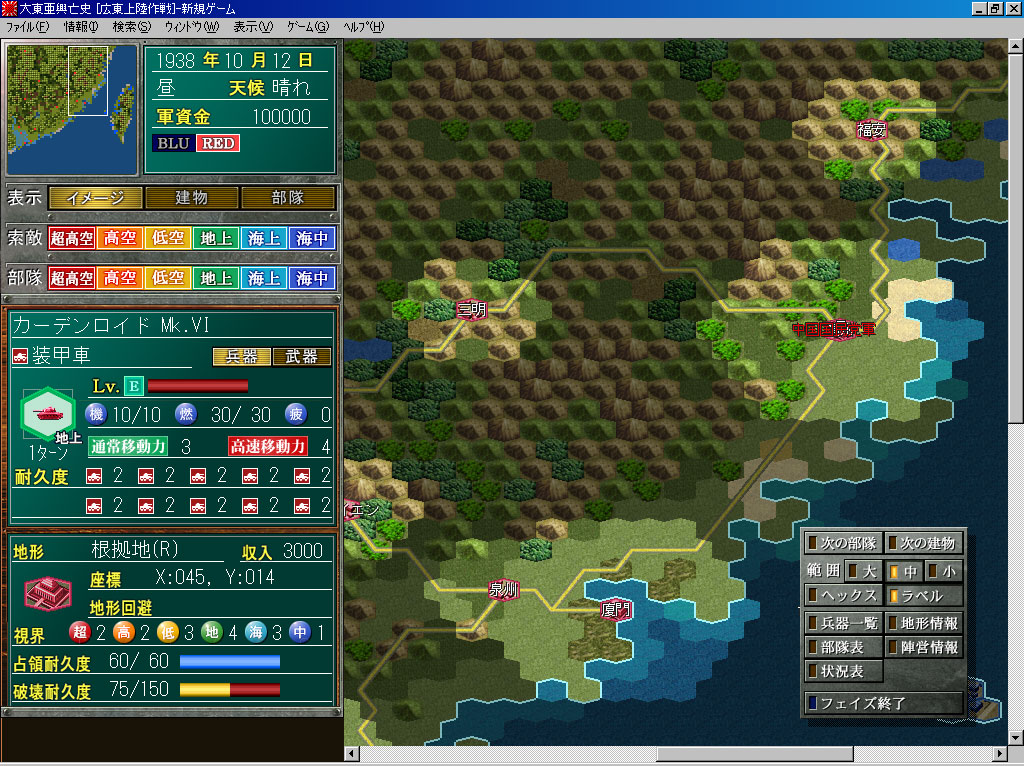Viewport: 1024px width, 766px height.
Task: Click the 次の建物 button
Action: click(924, 543)
